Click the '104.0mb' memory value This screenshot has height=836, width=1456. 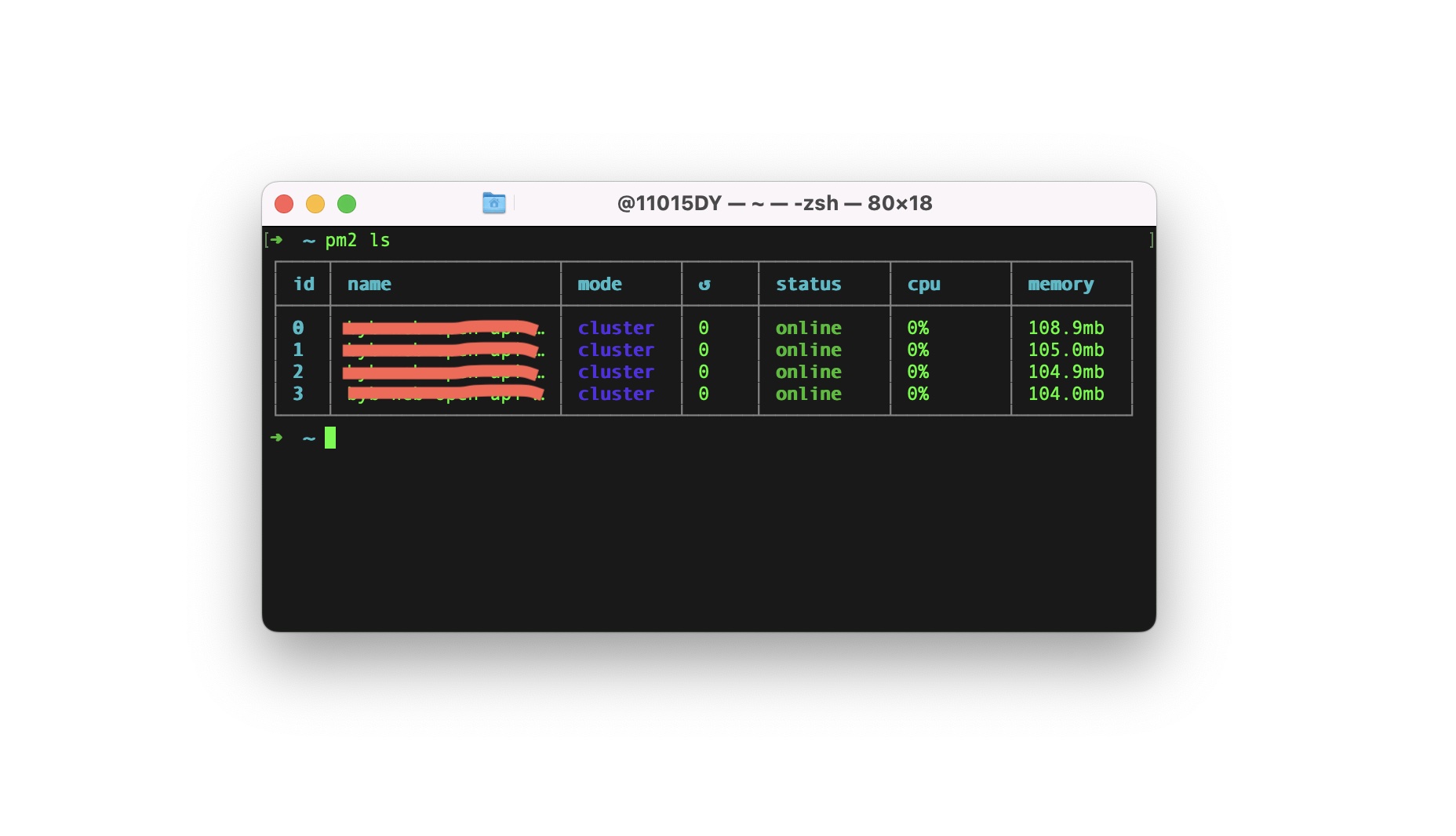point(1066,394)
